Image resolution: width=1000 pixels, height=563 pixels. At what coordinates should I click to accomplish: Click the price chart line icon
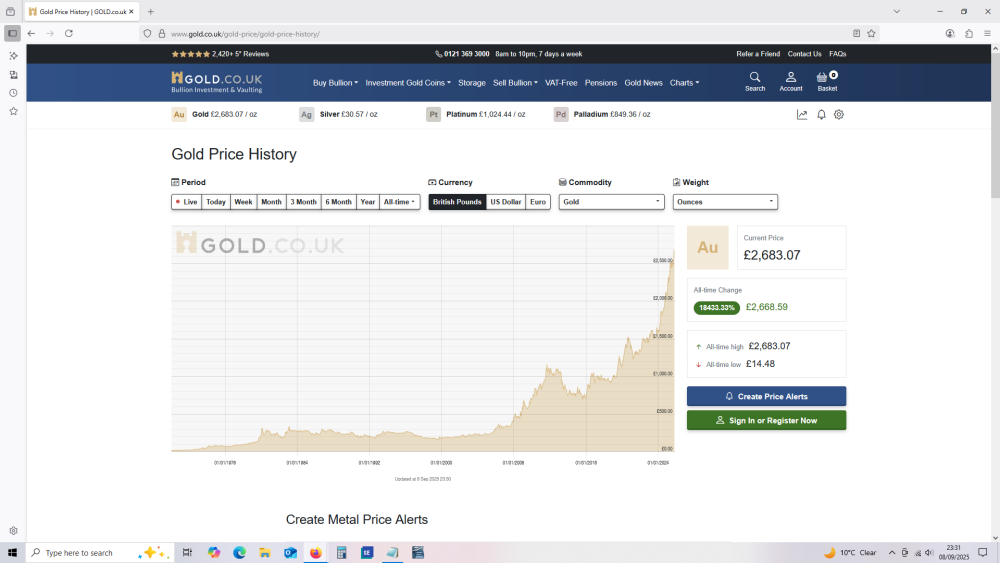click(802, 115)
